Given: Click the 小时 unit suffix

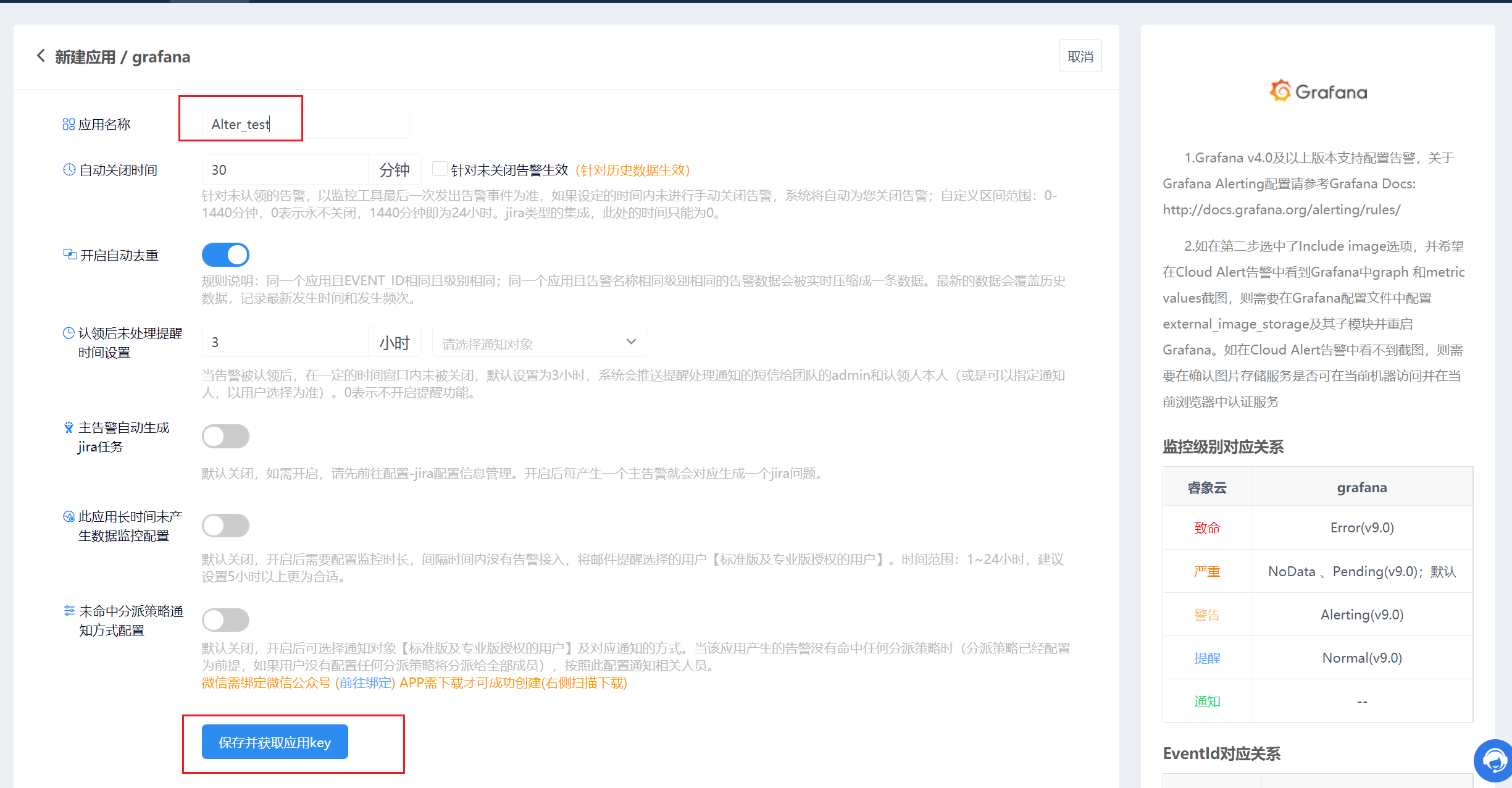Looking at the screenshot, I should click(395, 342).
